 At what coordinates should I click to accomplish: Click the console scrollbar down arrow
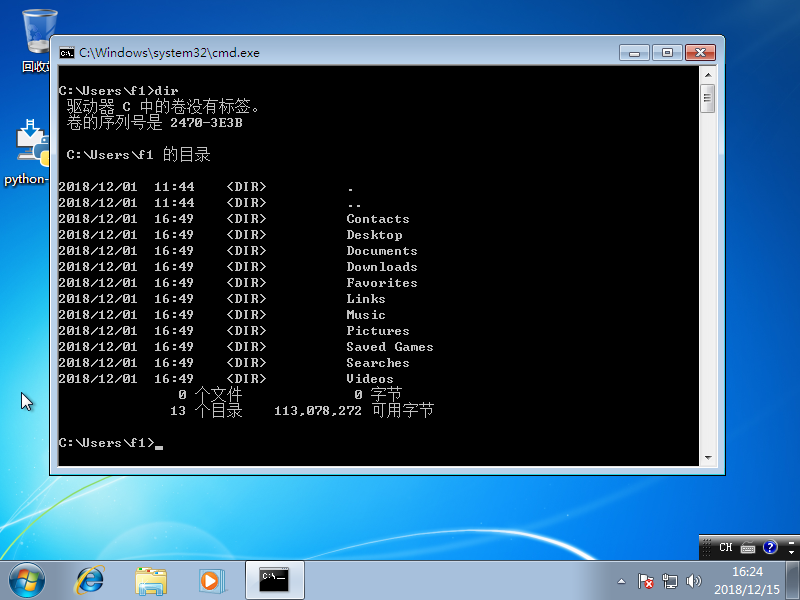pyautogui.click(x=708, y=458)
